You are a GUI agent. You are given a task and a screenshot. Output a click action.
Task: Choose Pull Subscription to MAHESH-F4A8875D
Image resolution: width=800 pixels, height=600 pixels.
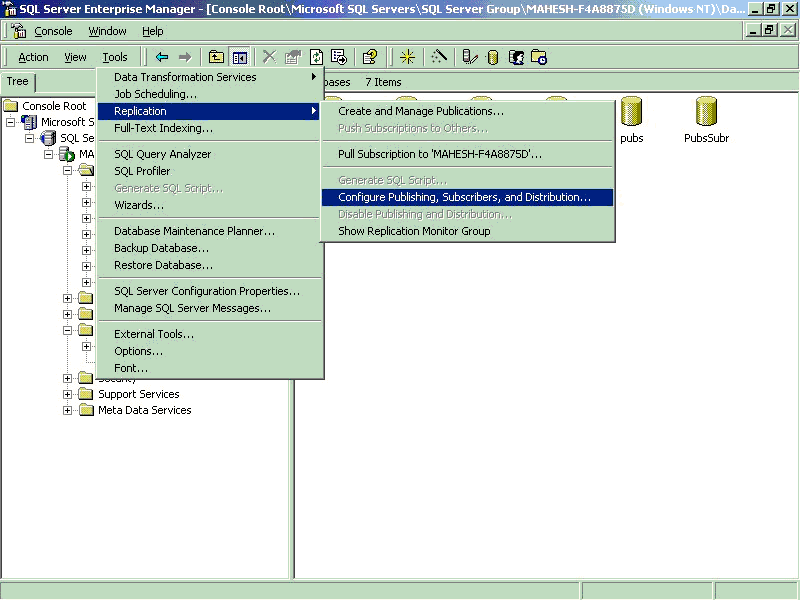click(x=467, y=154)
